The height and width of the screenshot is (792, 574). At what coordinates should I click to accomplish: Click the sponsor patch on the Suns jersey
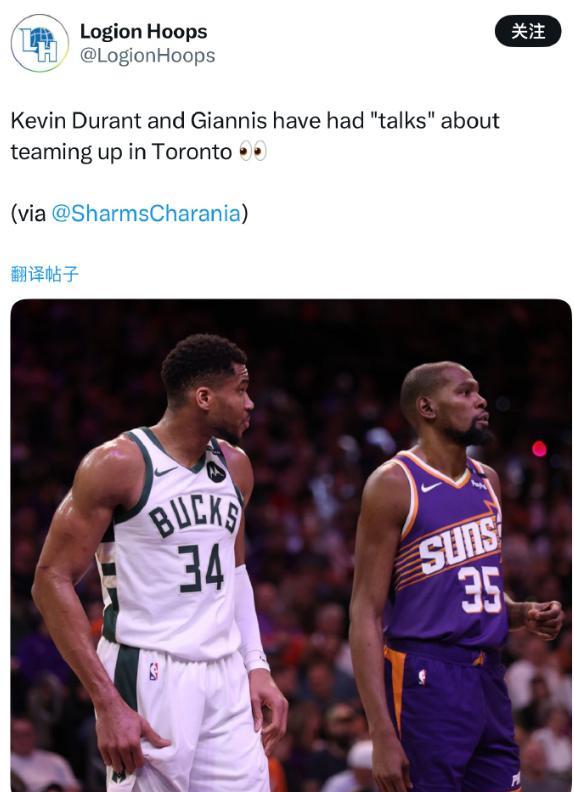click(x=478, y=485)
